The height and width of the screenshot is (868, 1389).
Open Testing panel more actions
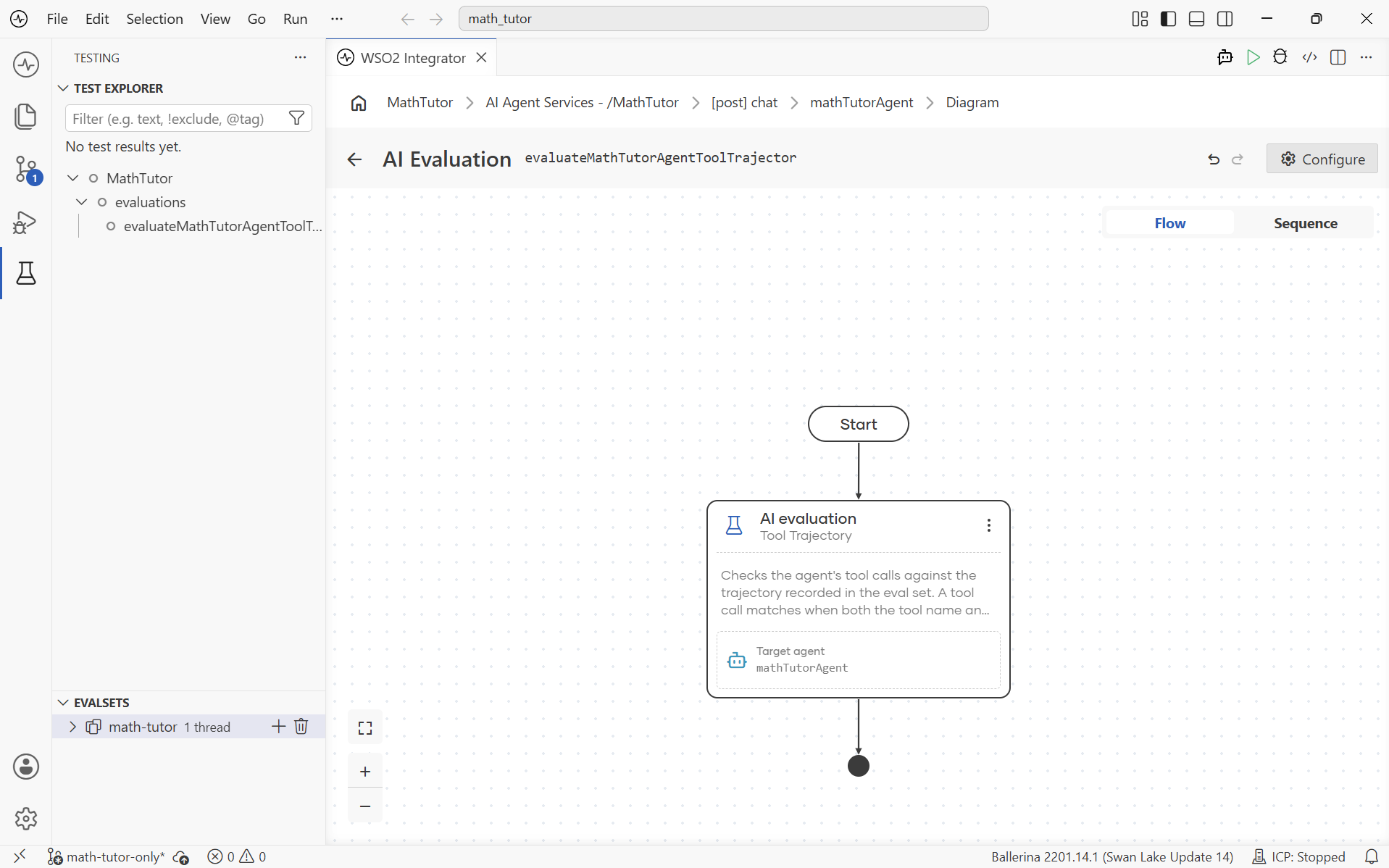click(300, 57)
